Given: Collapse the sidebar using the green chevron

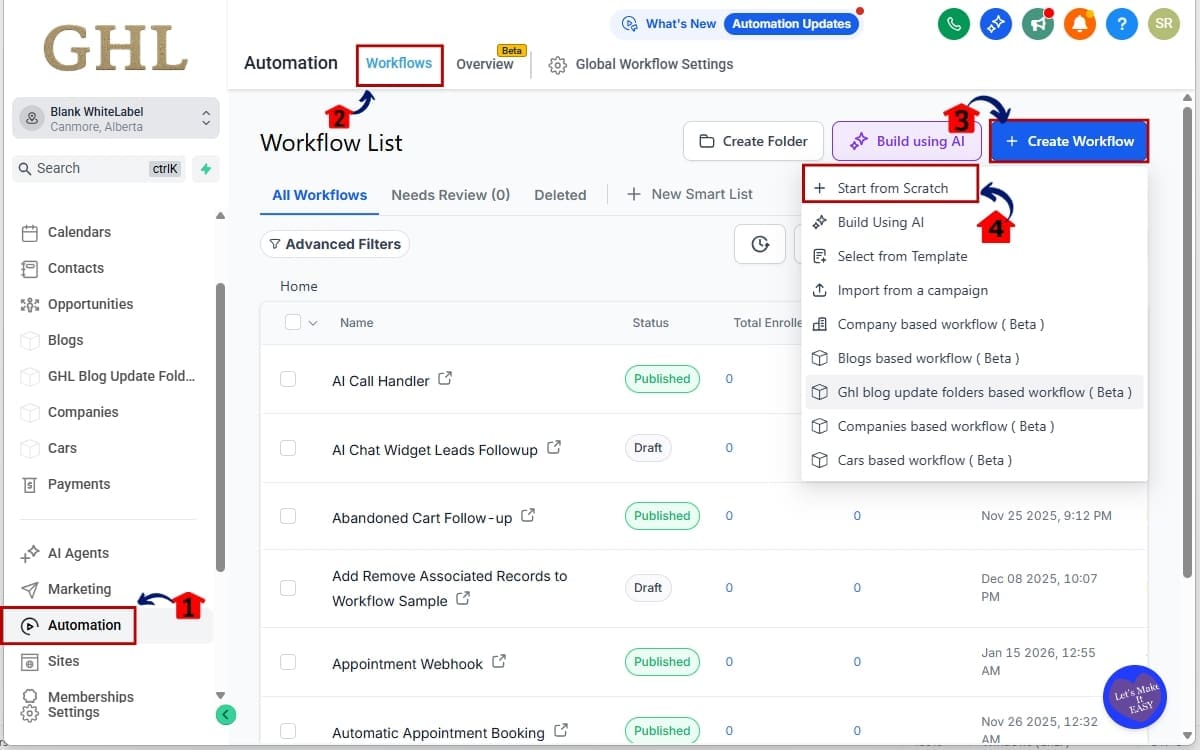Looking at the screenshot, I should pos(225,715).
